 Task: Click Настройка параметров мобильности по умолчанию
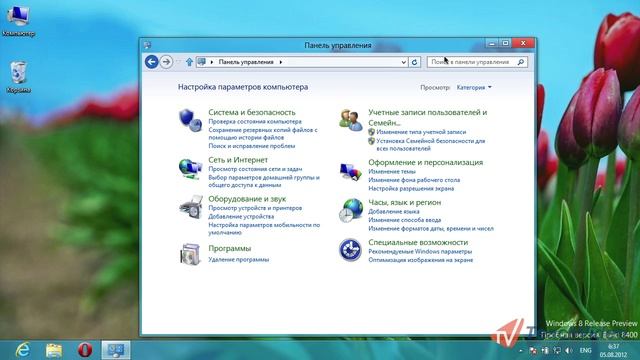pos(264,229)
